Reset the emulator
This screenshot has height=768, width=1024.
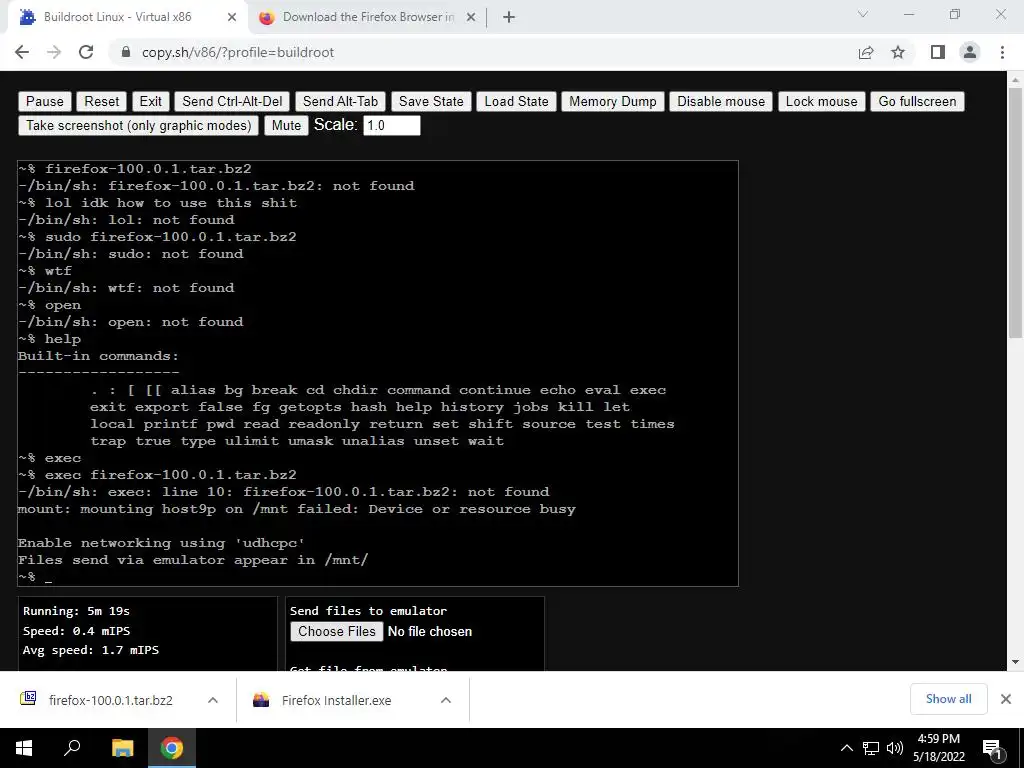pyautogui.click(x=101, y=101)
